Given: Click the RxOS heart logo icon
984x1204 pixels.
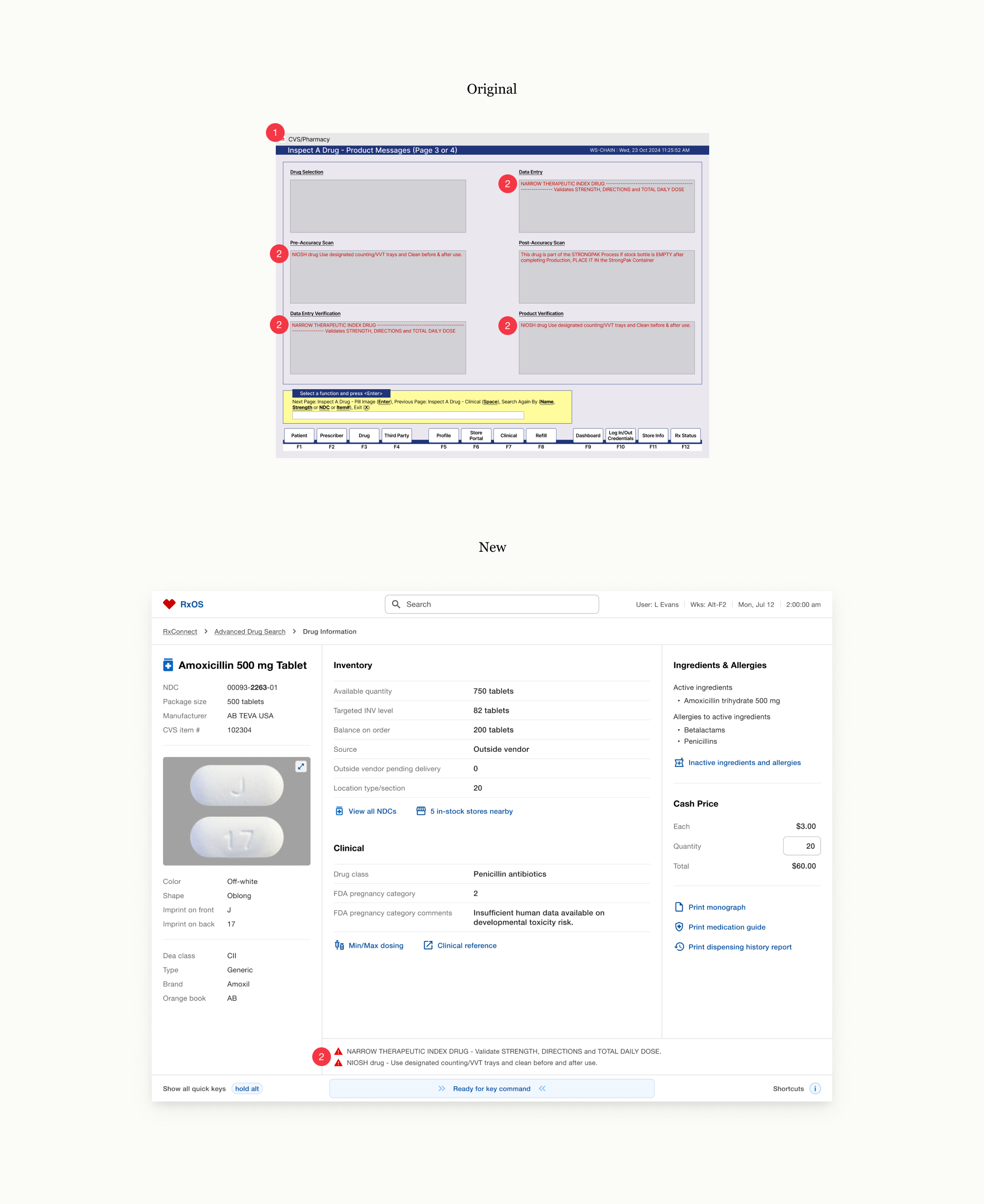Looking at the screenshot, I should [169, 604].
